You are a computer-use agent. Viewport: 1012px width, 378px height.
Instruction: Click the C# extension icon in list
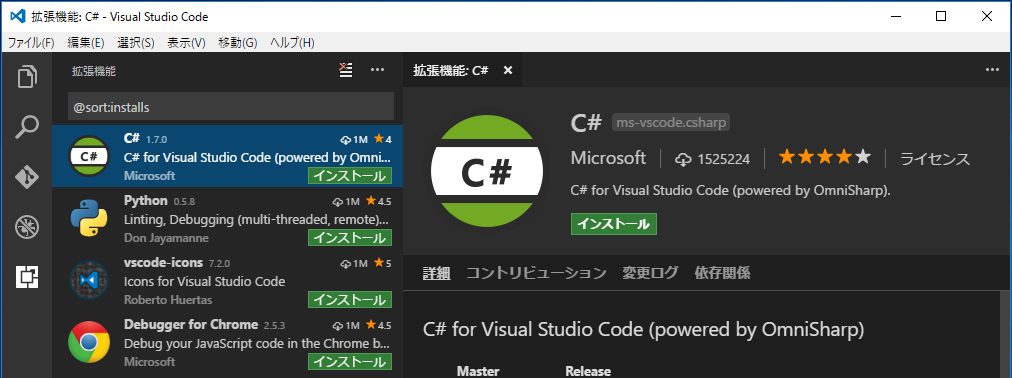click(x=89, y=156)
